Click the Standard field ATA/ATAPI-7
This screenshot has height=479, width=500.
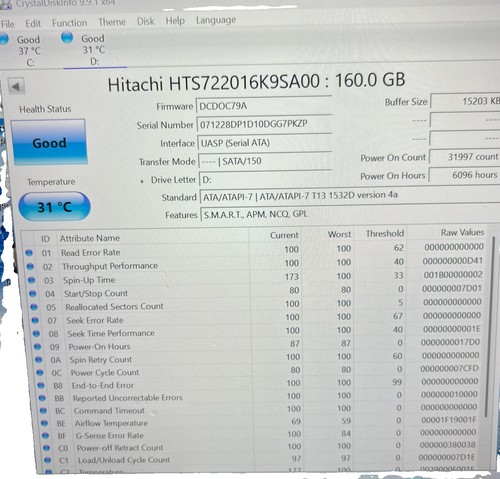click(349, 196)
